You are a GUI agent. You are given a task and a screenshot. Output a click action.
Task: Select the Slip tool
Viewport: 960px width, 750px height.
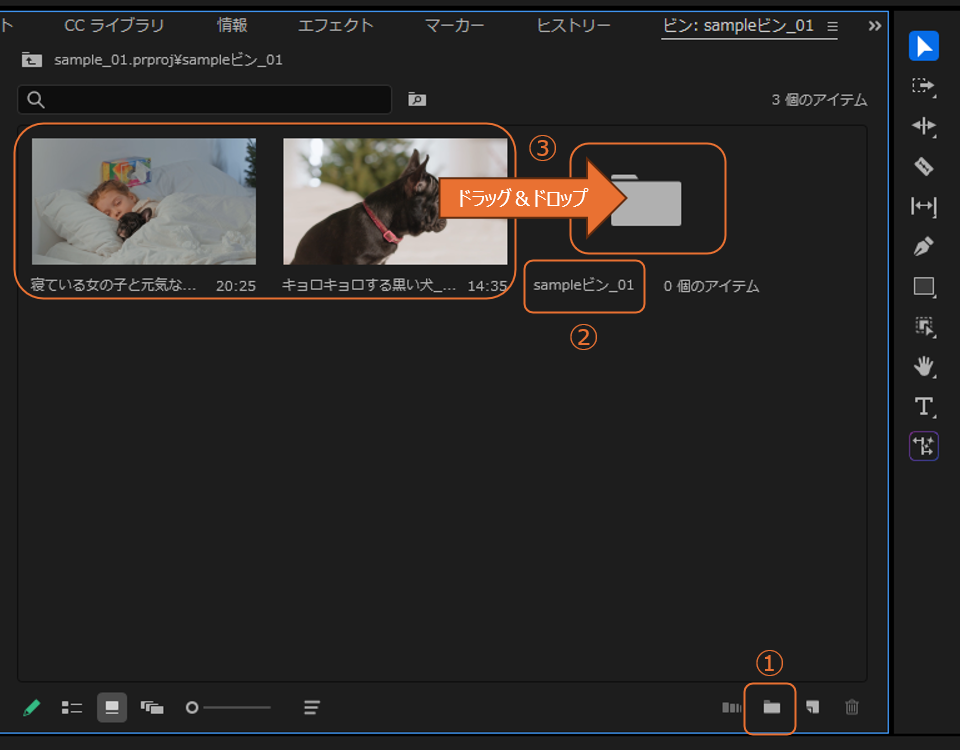coord(923,206)
